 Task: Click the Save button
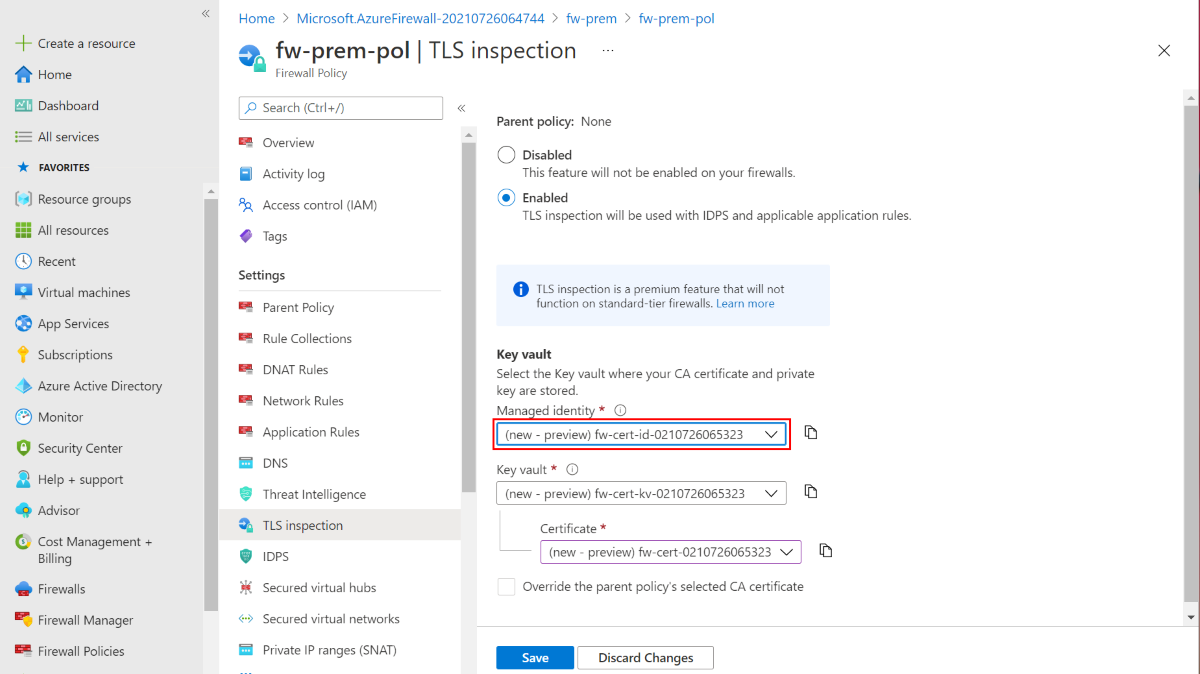[x=535, y=657]
